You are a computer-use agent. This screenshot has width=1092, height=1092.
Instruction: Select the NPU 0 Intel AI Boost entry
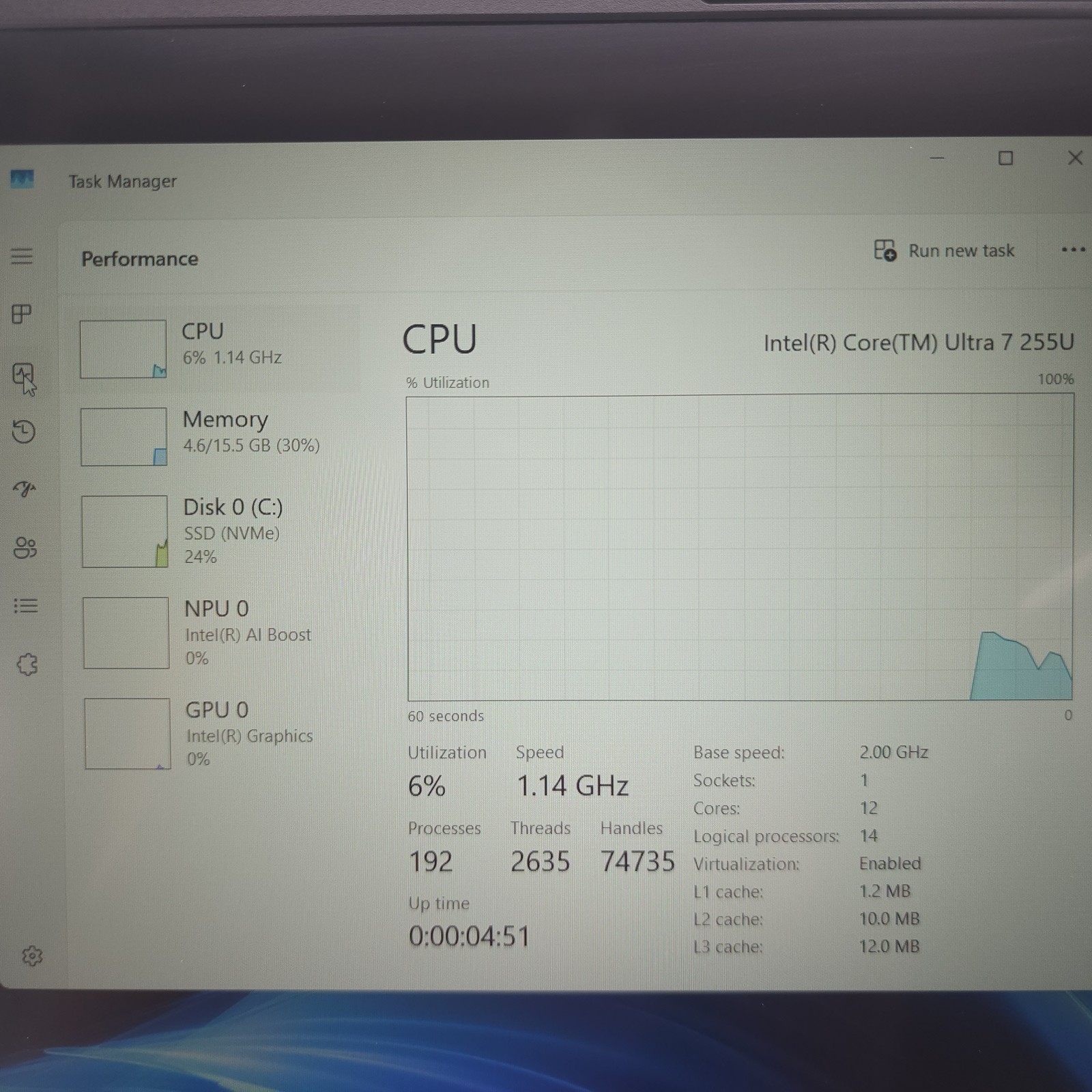coord(216,633)
